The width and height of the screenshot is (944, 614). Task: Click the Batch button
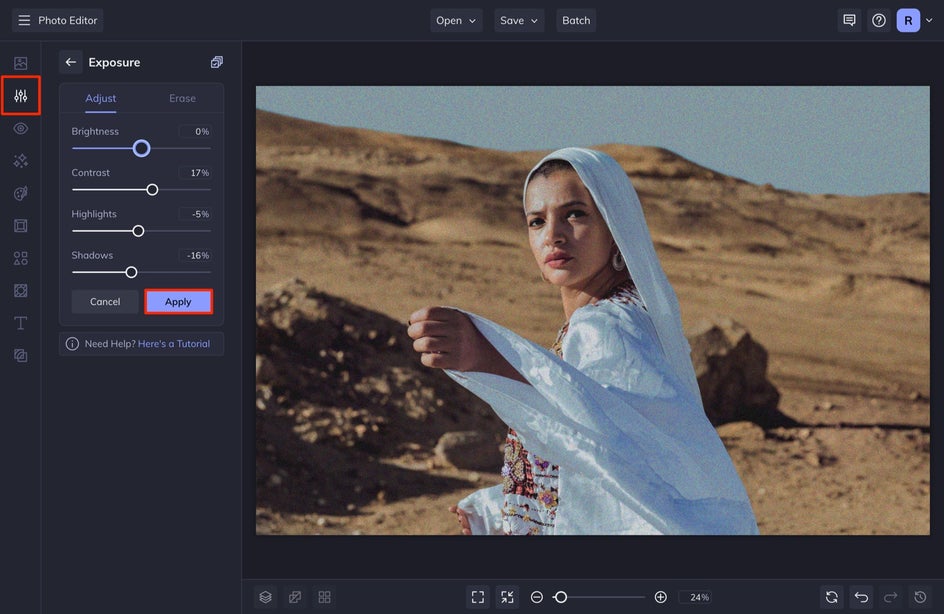pyautogui.click(x=576, y=20)
